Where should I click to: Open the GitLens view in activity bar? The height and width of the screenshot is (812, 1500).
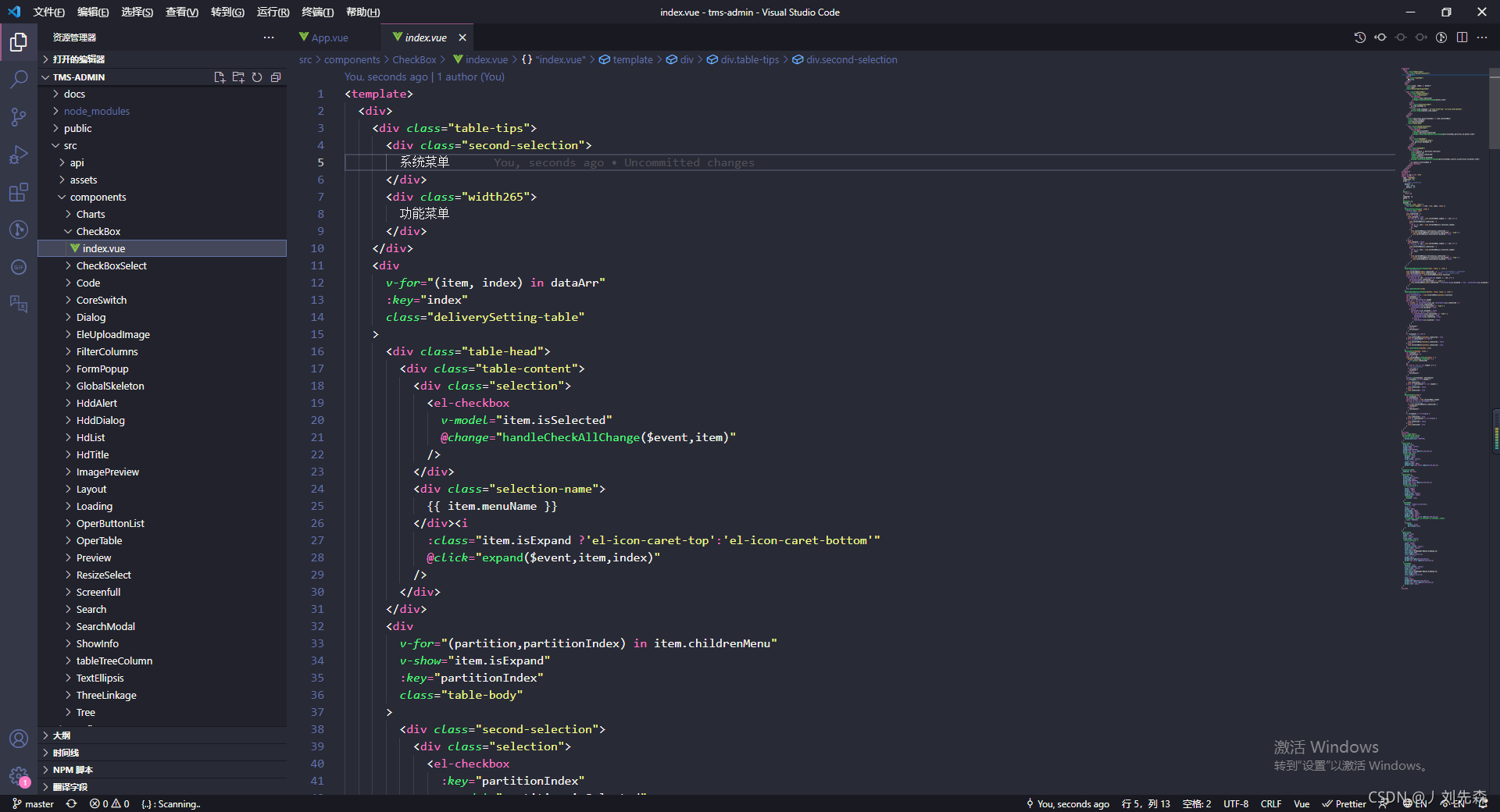click(19, 229)
